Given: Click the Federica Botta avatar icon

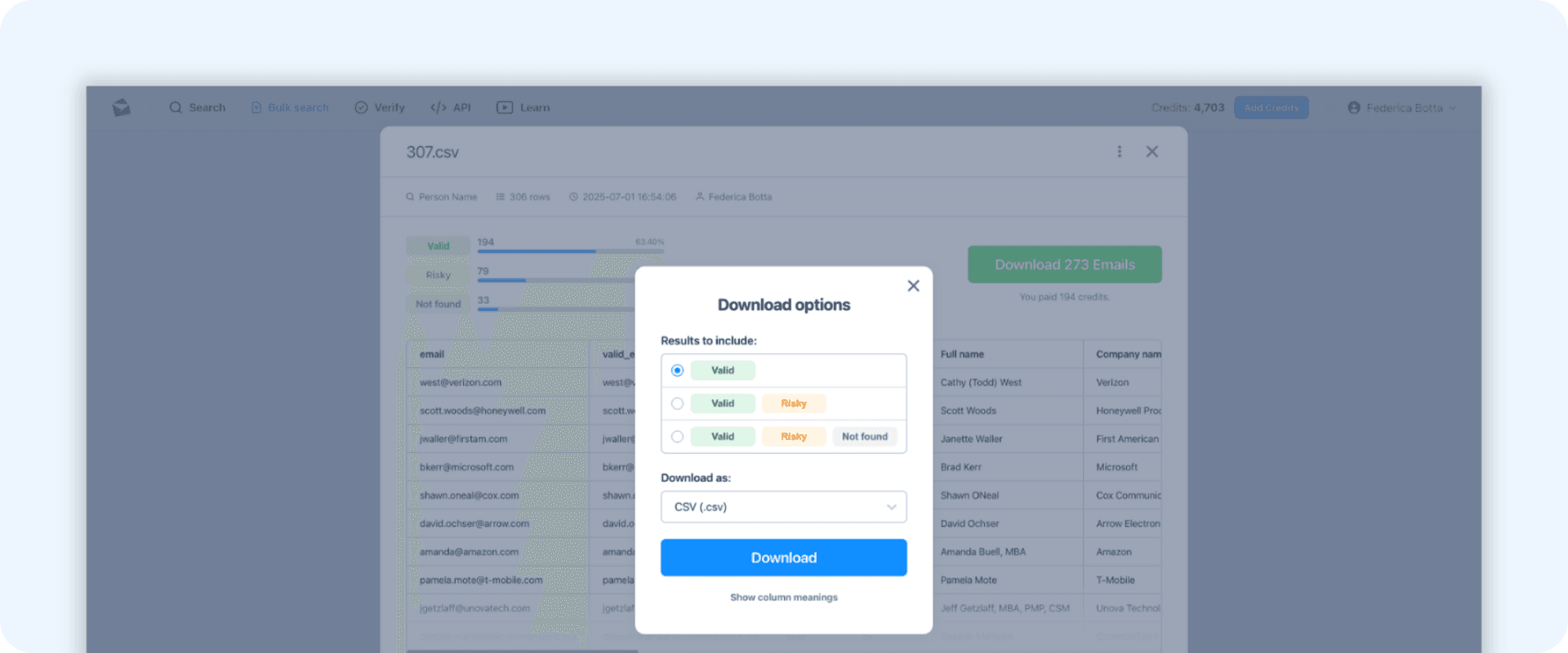Looking at the screenshot, I should tap(1354, 108).
